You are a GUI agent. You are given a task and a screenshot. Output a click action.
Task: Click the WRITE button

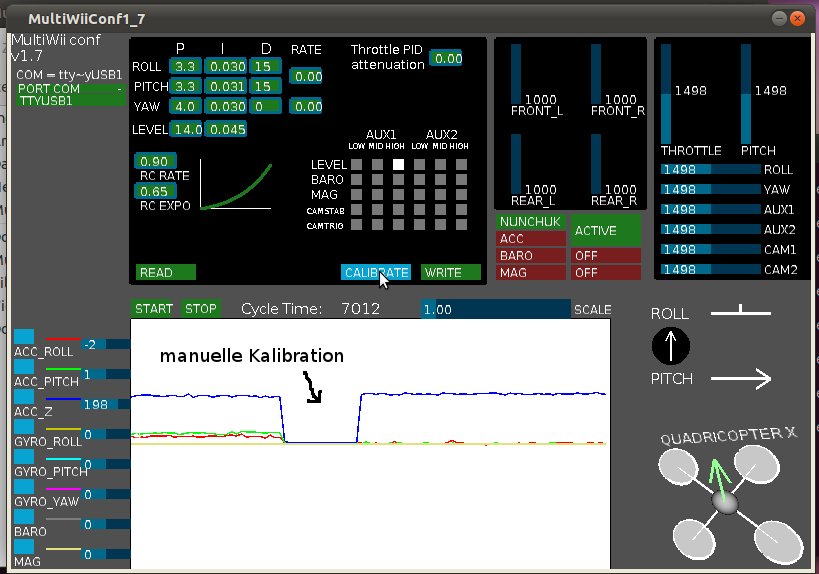pos(450,272)
